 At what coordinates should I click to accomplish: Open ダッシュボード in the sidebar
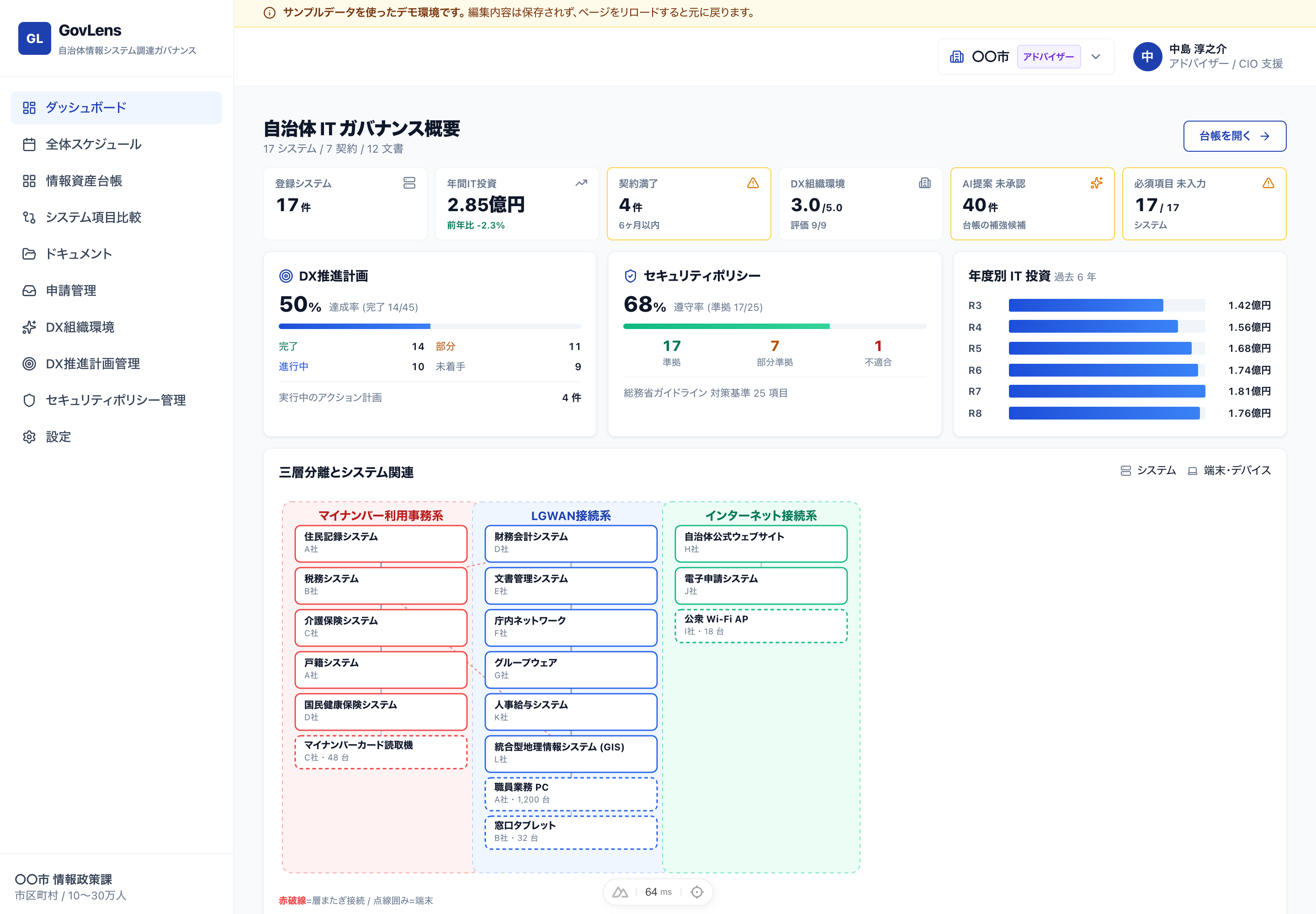pos(116,108)
